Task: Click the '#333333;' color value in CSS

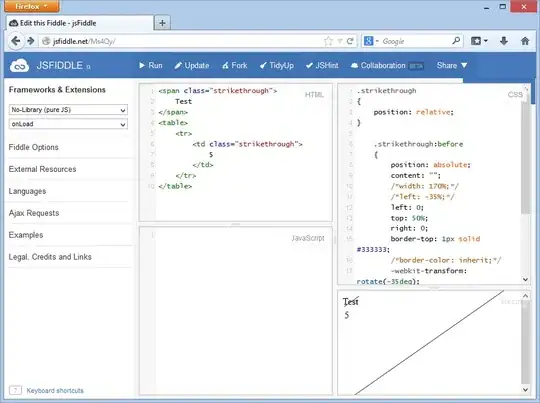Action: pyautogui.click(x=373, y=249)
